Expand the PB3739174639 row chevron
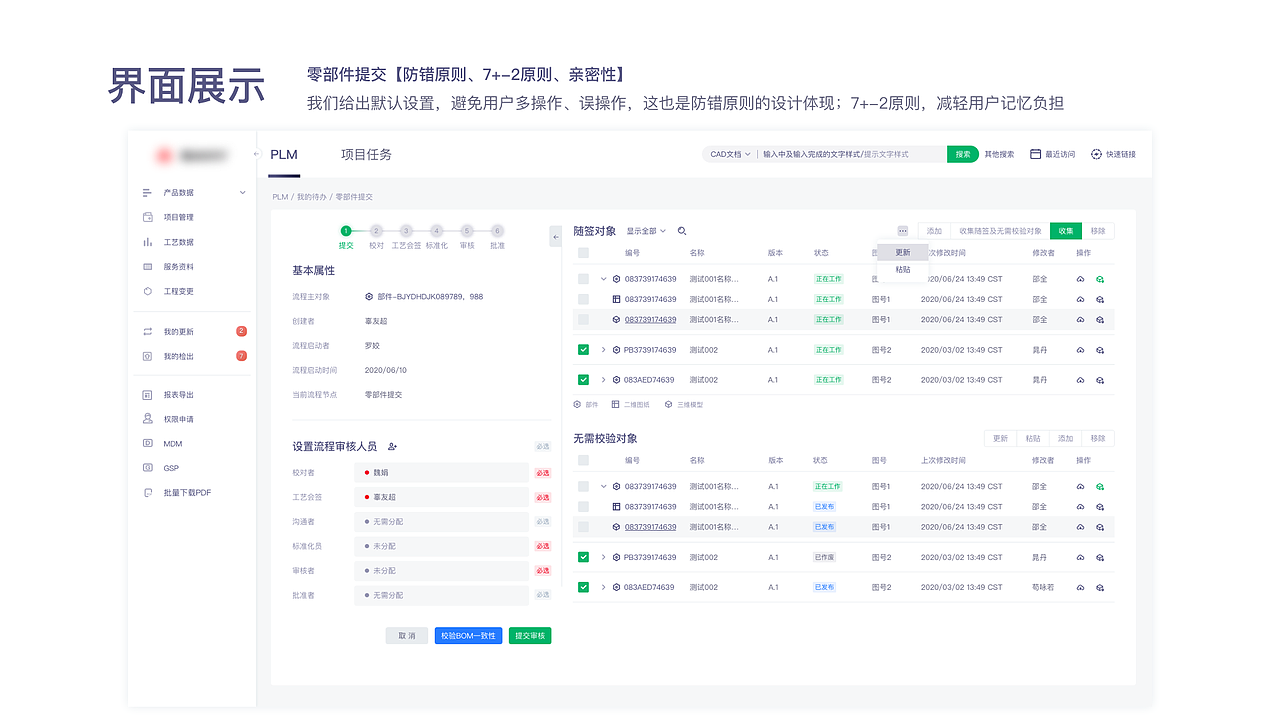Viewport: 1280px width, 720px height. [x=604, y=350]
